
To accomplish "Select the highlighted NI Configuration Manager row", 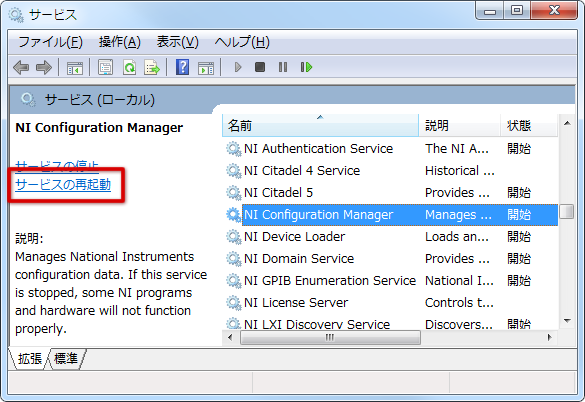I will click(x=400, y=215).
